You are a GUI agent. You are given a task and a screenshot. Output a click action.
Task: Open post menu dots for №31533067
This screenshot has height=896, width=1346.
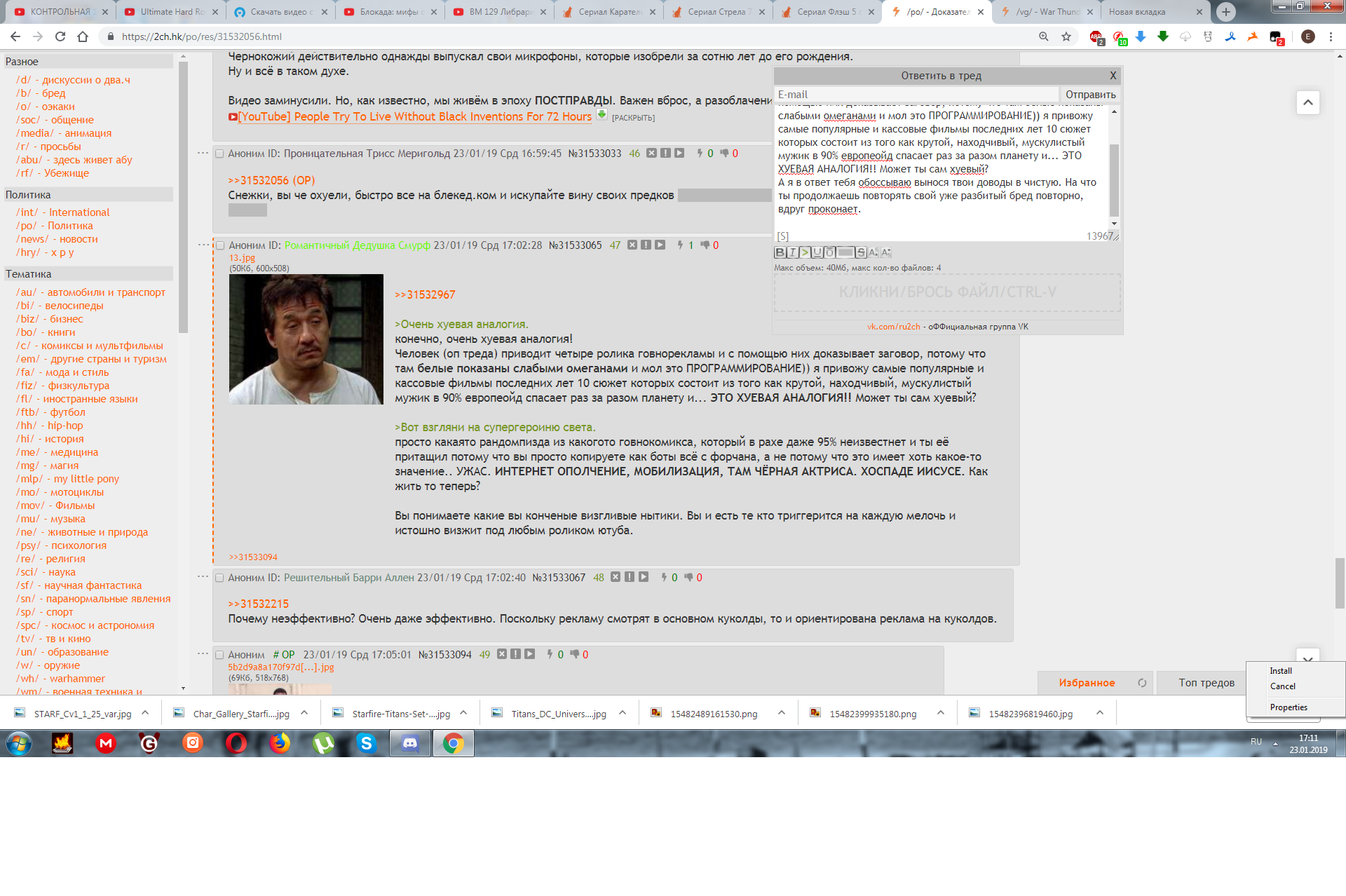click(203, 576)
